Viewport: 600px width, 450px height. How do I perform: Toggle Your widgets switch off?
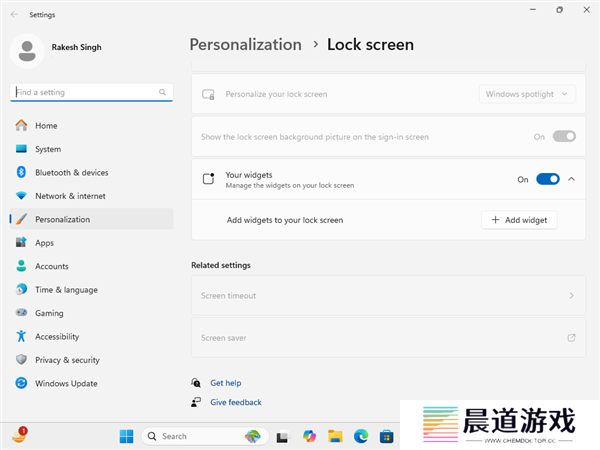pos(548,179)
